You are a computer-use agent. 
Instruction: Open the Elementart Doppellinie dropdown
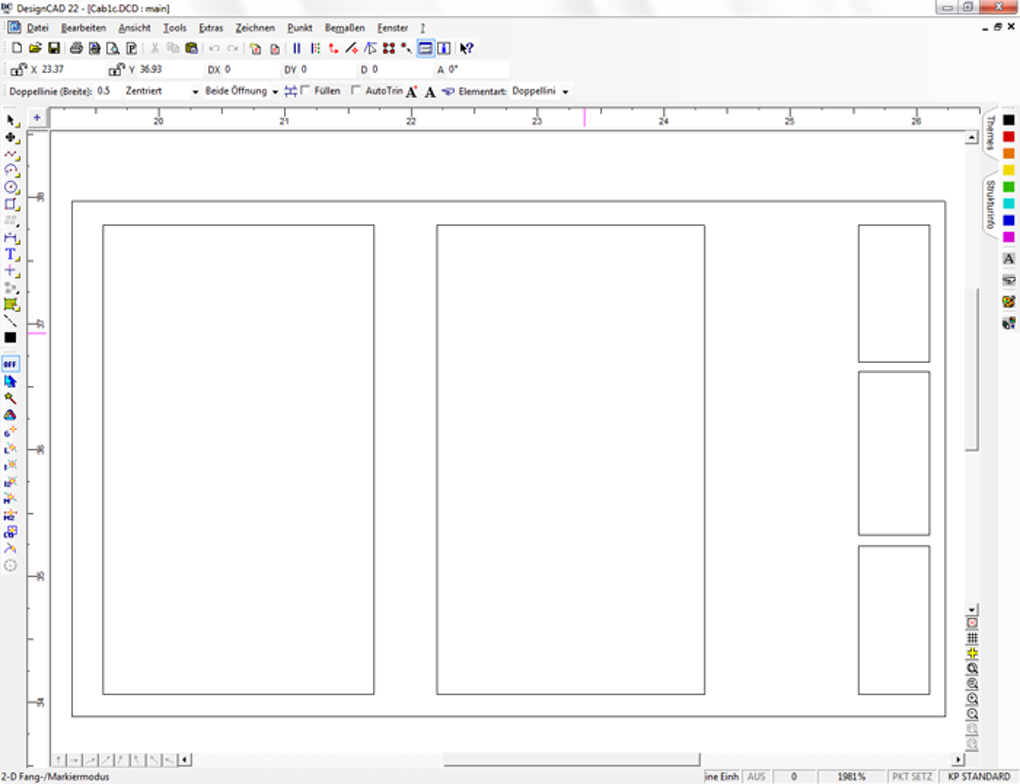click(564, 89)
